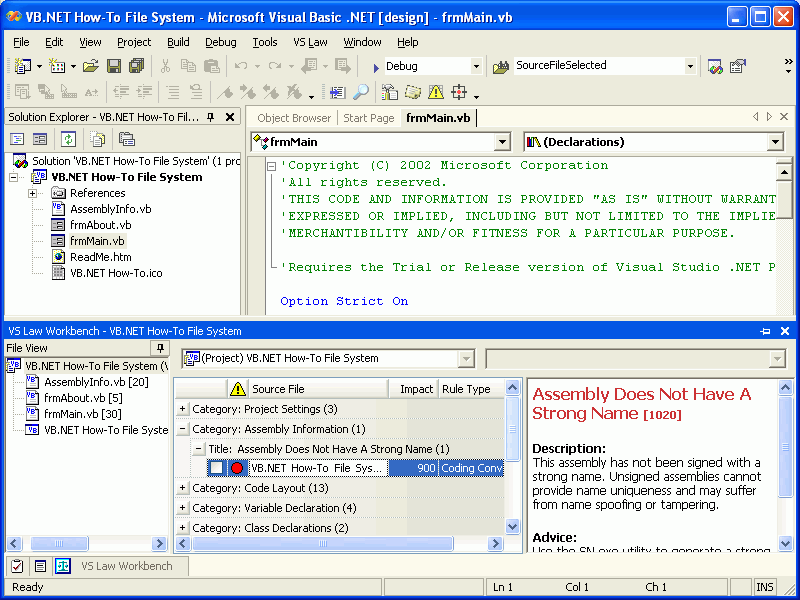
Task: Click Show All Files icon in Solution Explorer
Action: pos(97,139)
